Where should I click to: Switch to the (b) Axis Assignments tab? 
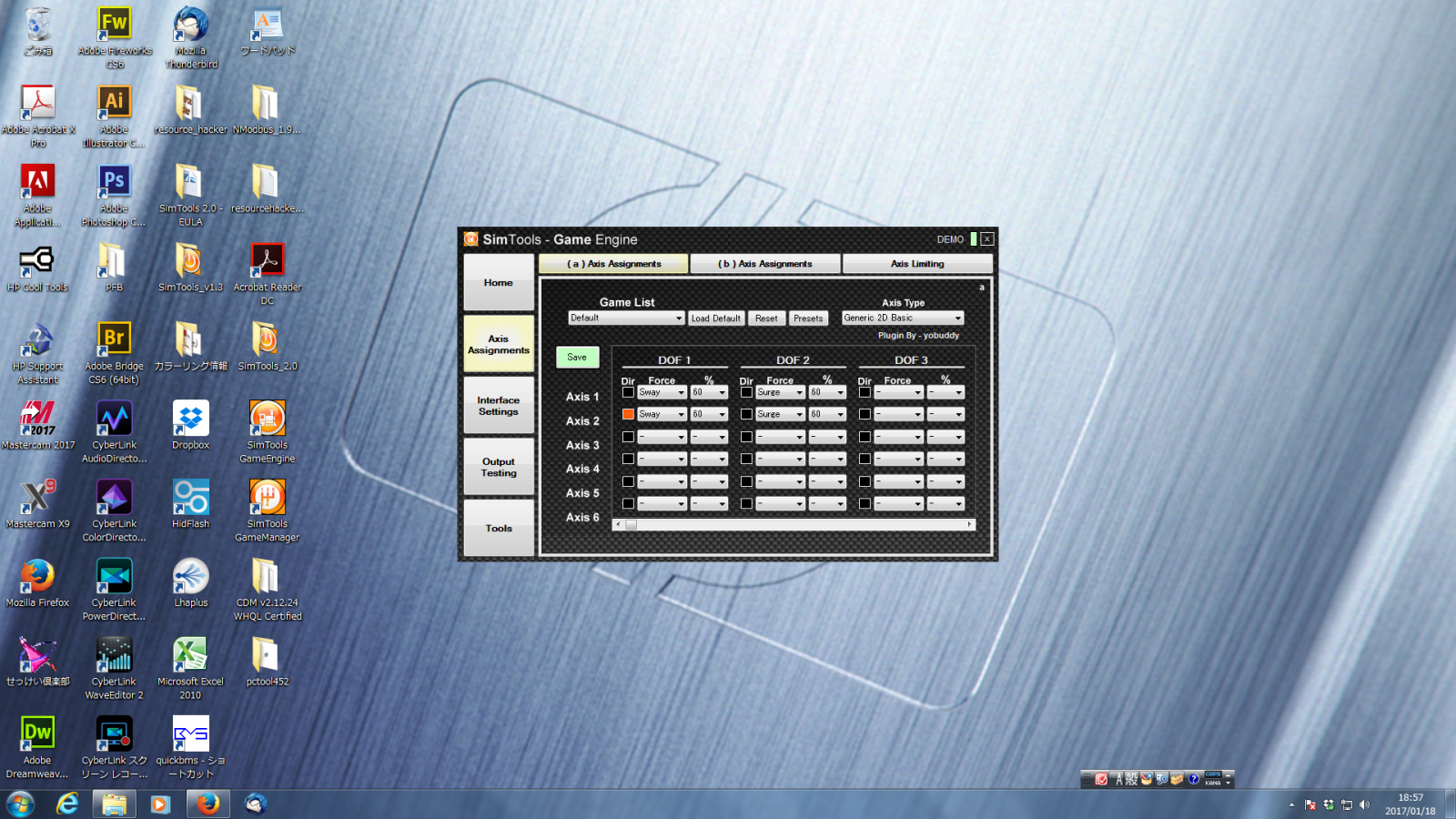[x=764, y=264]
